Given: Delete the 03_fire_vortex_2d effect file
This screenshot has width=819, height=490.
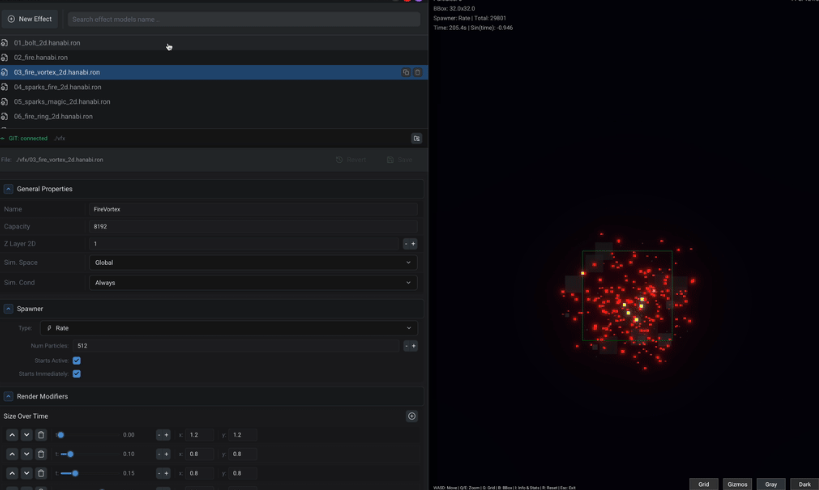Looking at the screenshot, I should coord(417,72).
